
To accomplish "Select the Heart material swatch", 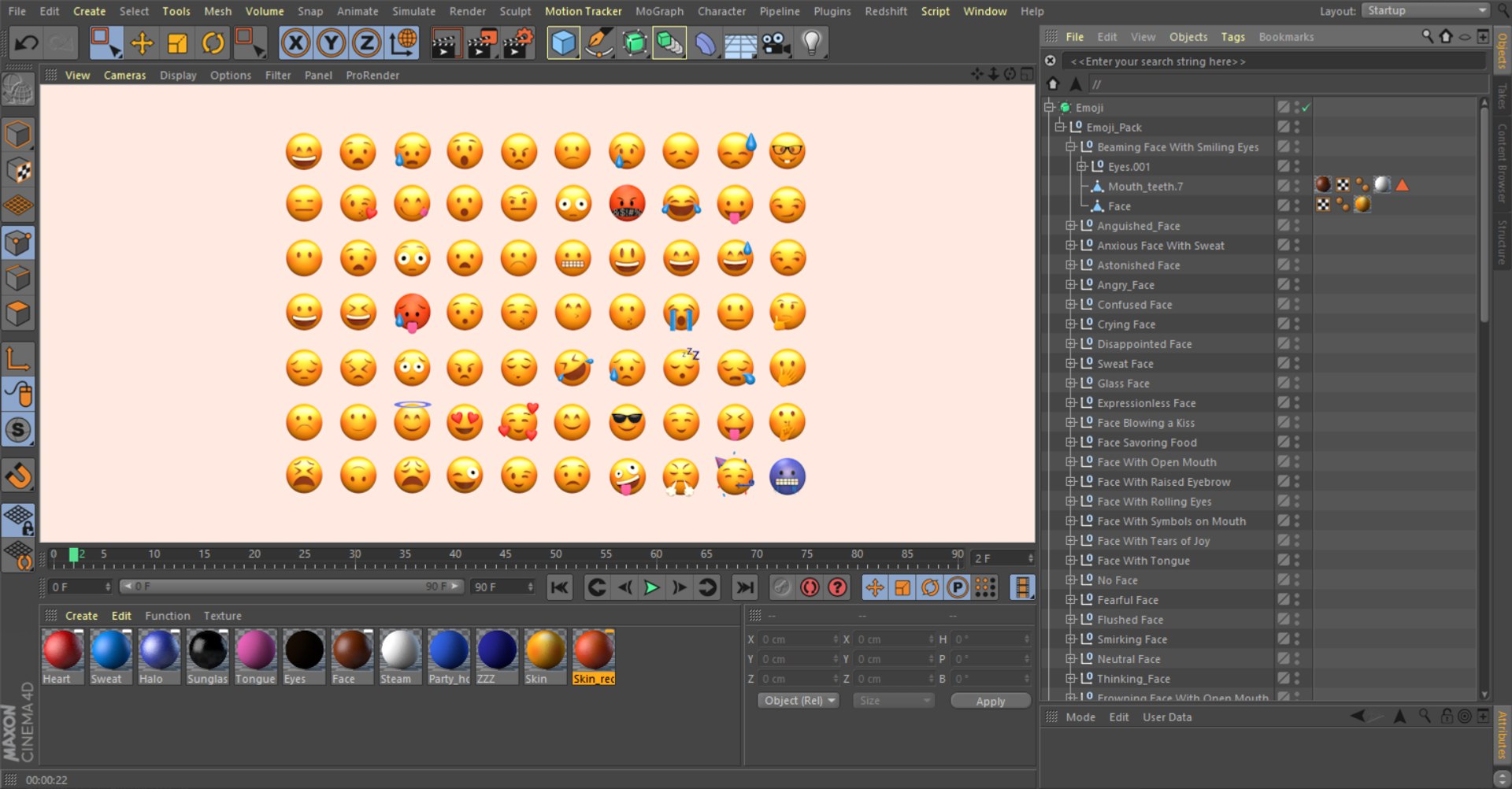I will (x=63, y=657).
